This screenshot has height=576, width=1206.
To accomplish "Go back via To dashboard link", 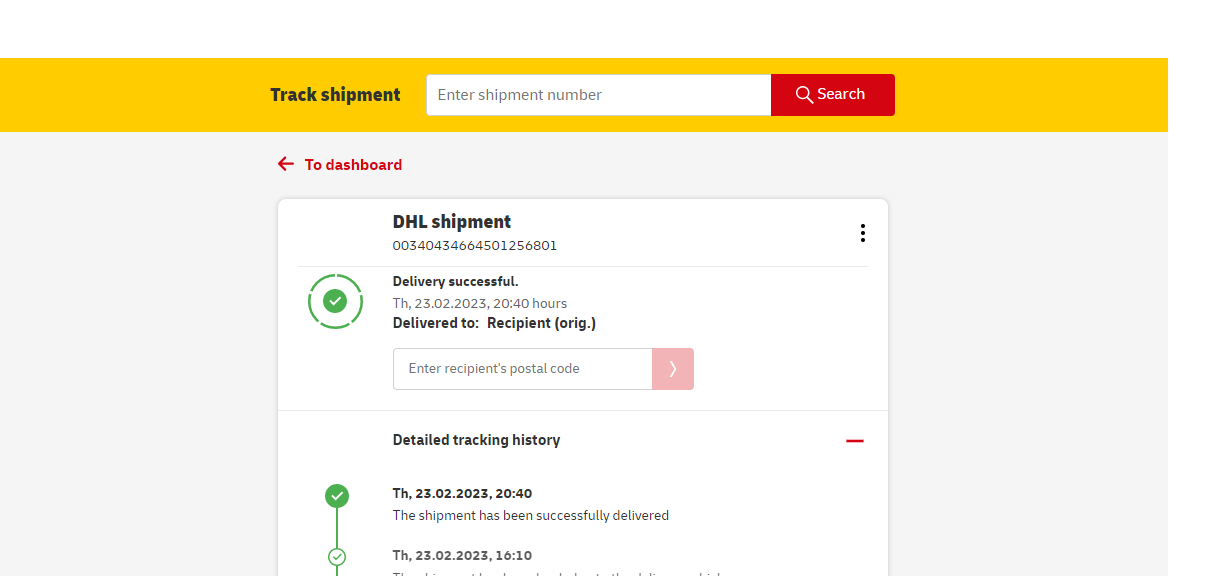I will tap(353, 165).
